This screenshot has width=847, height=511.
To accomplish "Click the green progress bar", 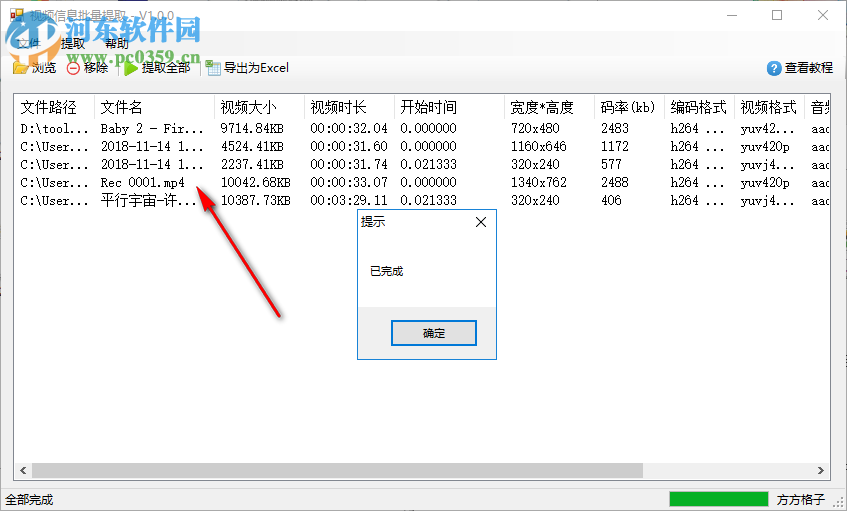I will [718, 499].
